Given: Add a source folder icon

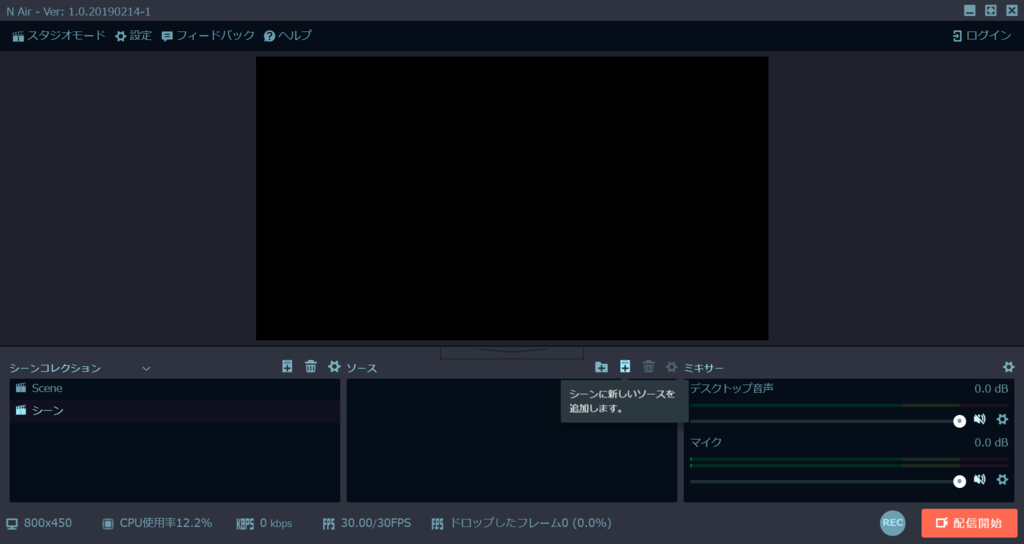Looking at the screenshot, I should tap(601, 367).
